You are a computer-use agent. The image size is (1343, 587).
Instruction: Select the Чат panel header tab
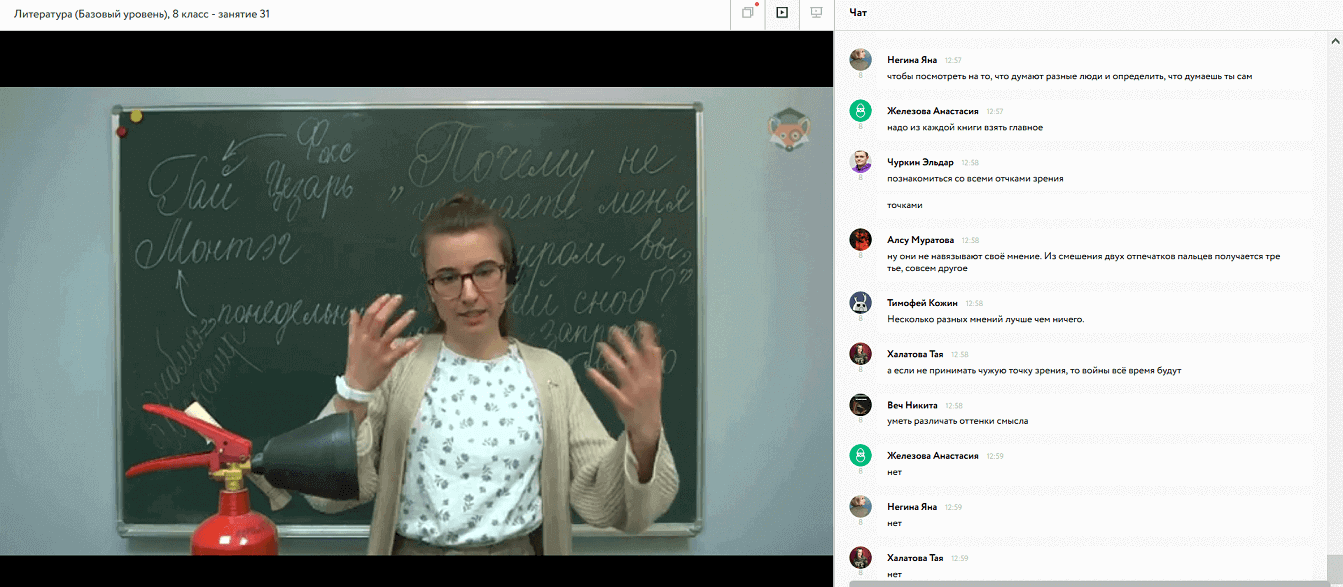click(858, 13)
